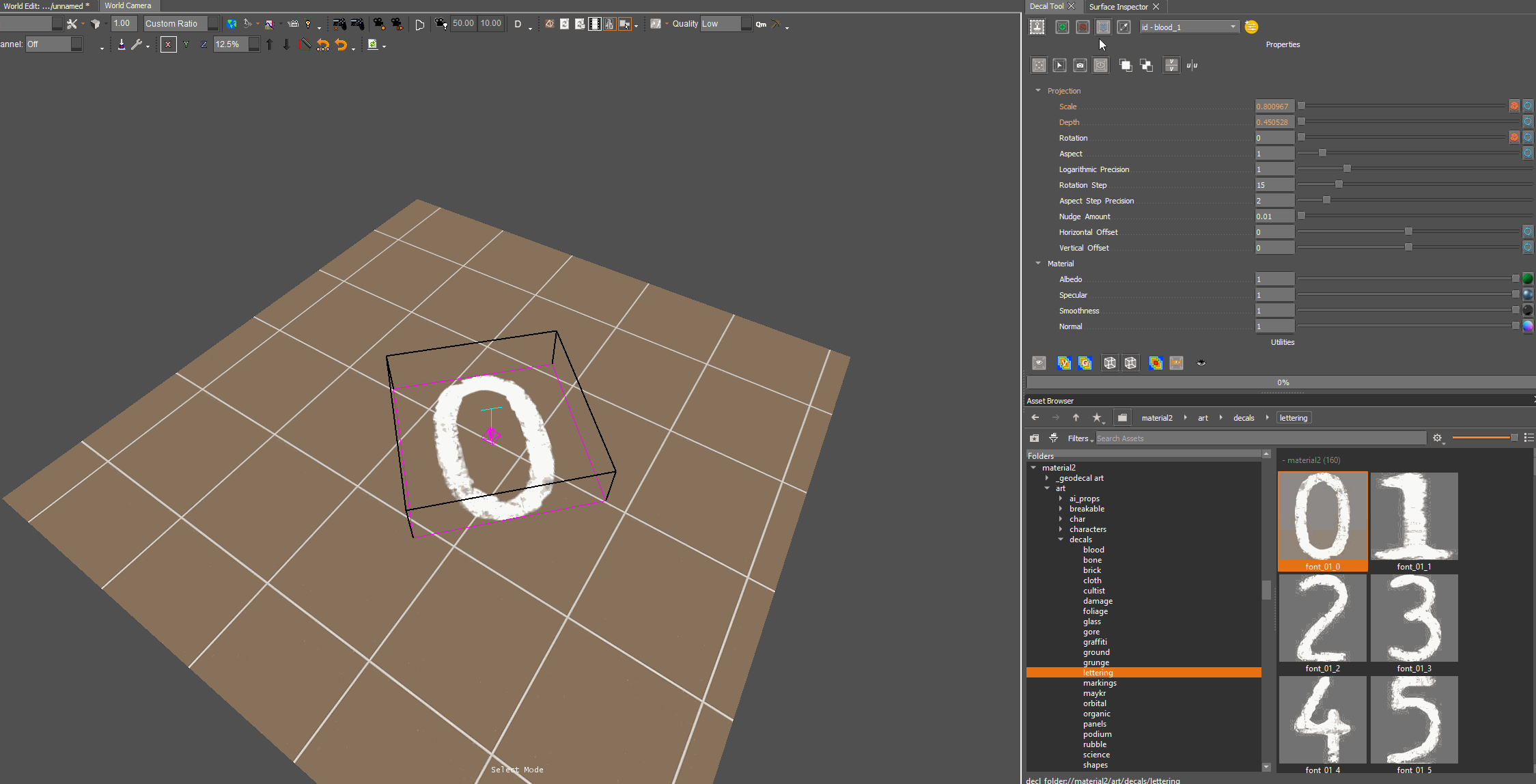Toggle the Z axis constraint button
The width and height of the screenshot is (1536, 784).
[204, 44]
